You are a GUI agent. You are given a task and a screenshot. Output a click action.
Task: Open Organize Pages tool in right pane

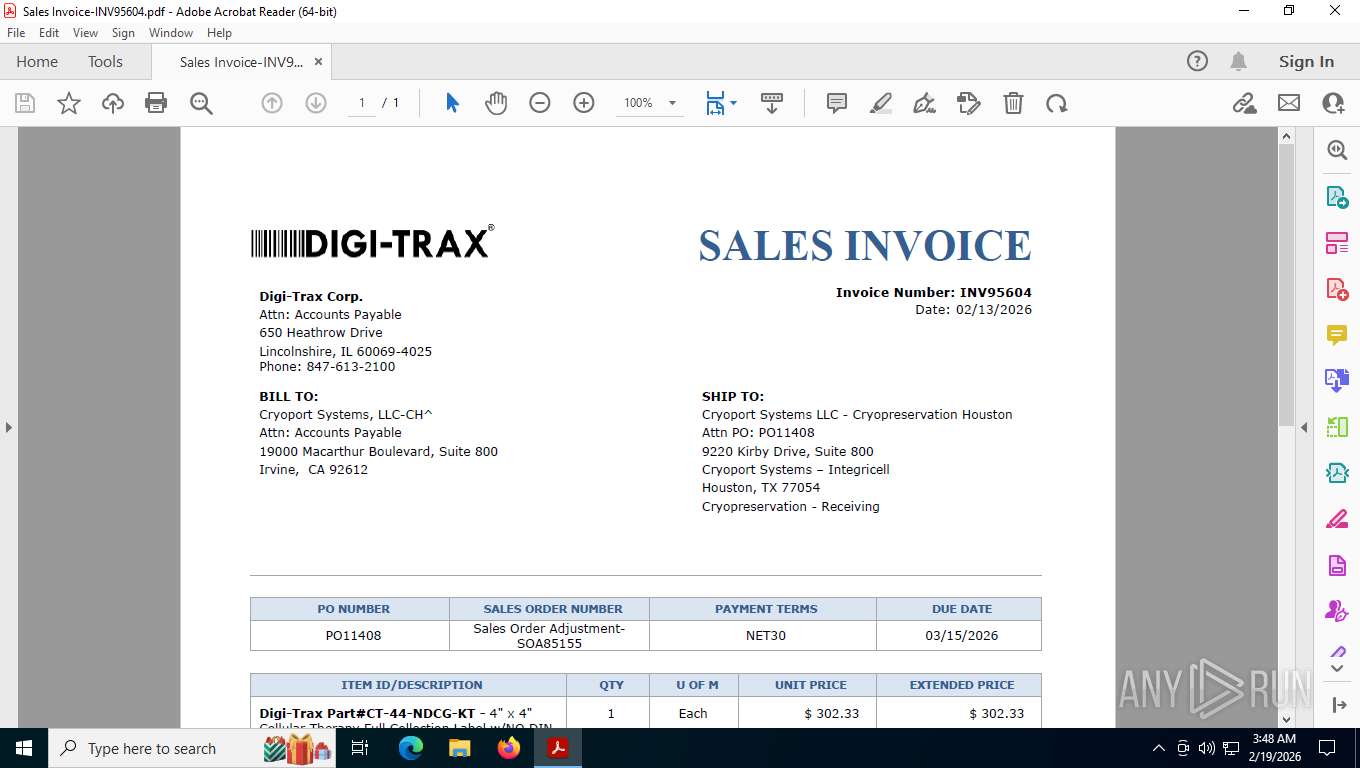[1337, 427]
